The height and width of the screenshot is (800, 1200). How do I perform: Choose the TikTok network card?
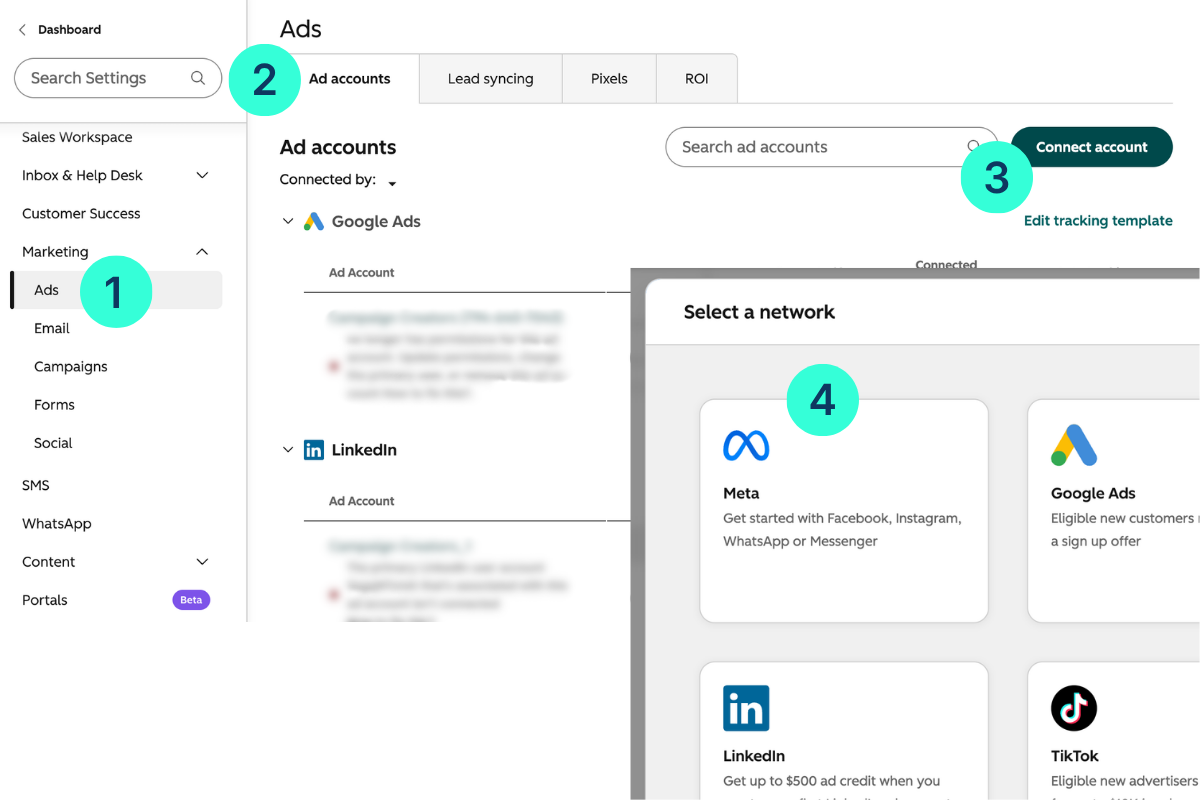(x=1114, y=731)
